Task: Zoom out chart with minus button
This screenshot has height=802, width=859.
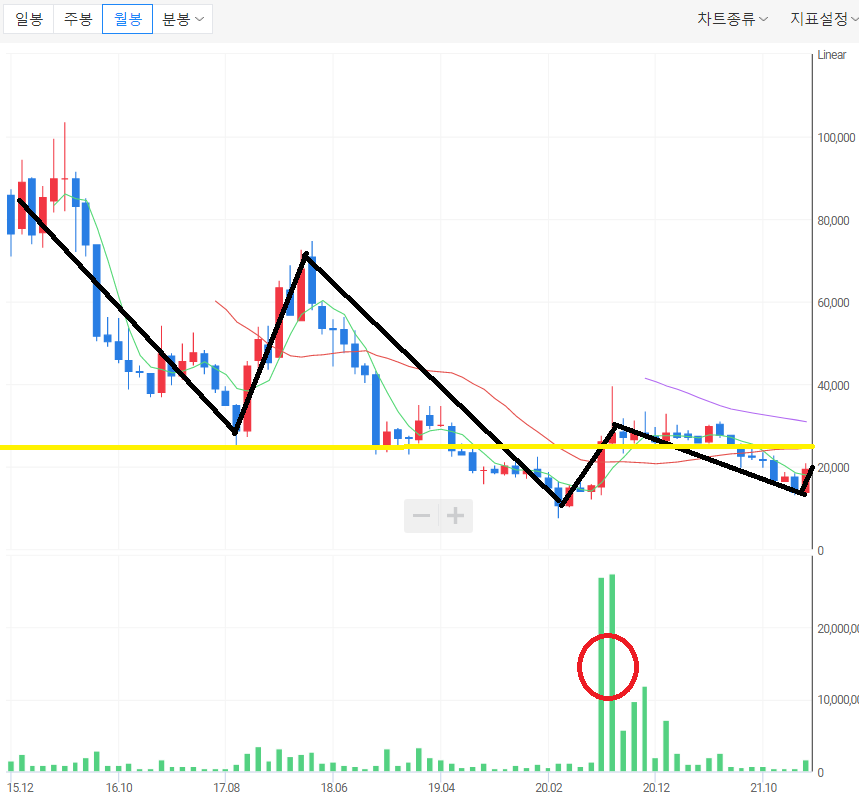Action: coord(421,515)
